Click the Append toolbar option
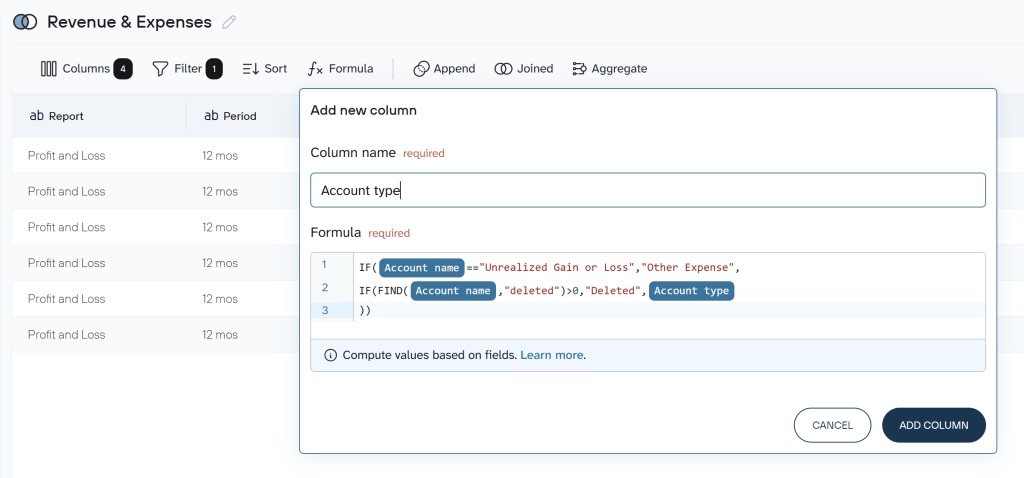Viewport: 1024px width, 478px height. (x=444, y=69)
